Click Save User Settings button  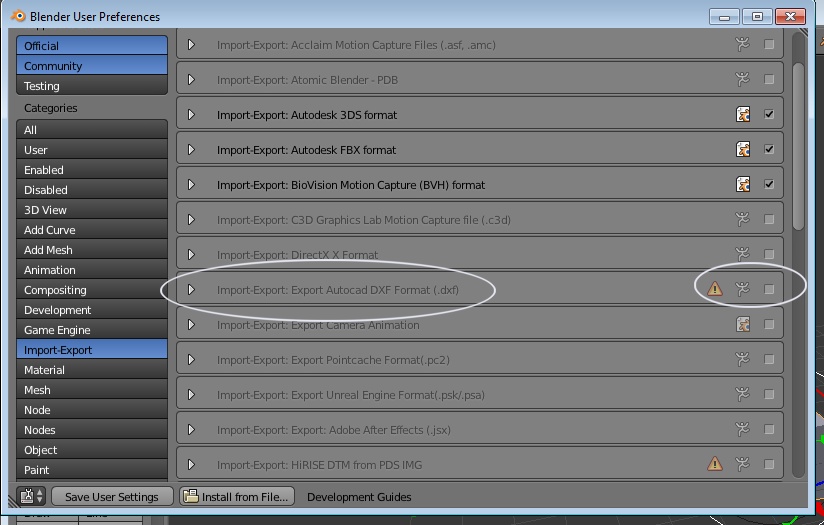click(x=112, y=496)
